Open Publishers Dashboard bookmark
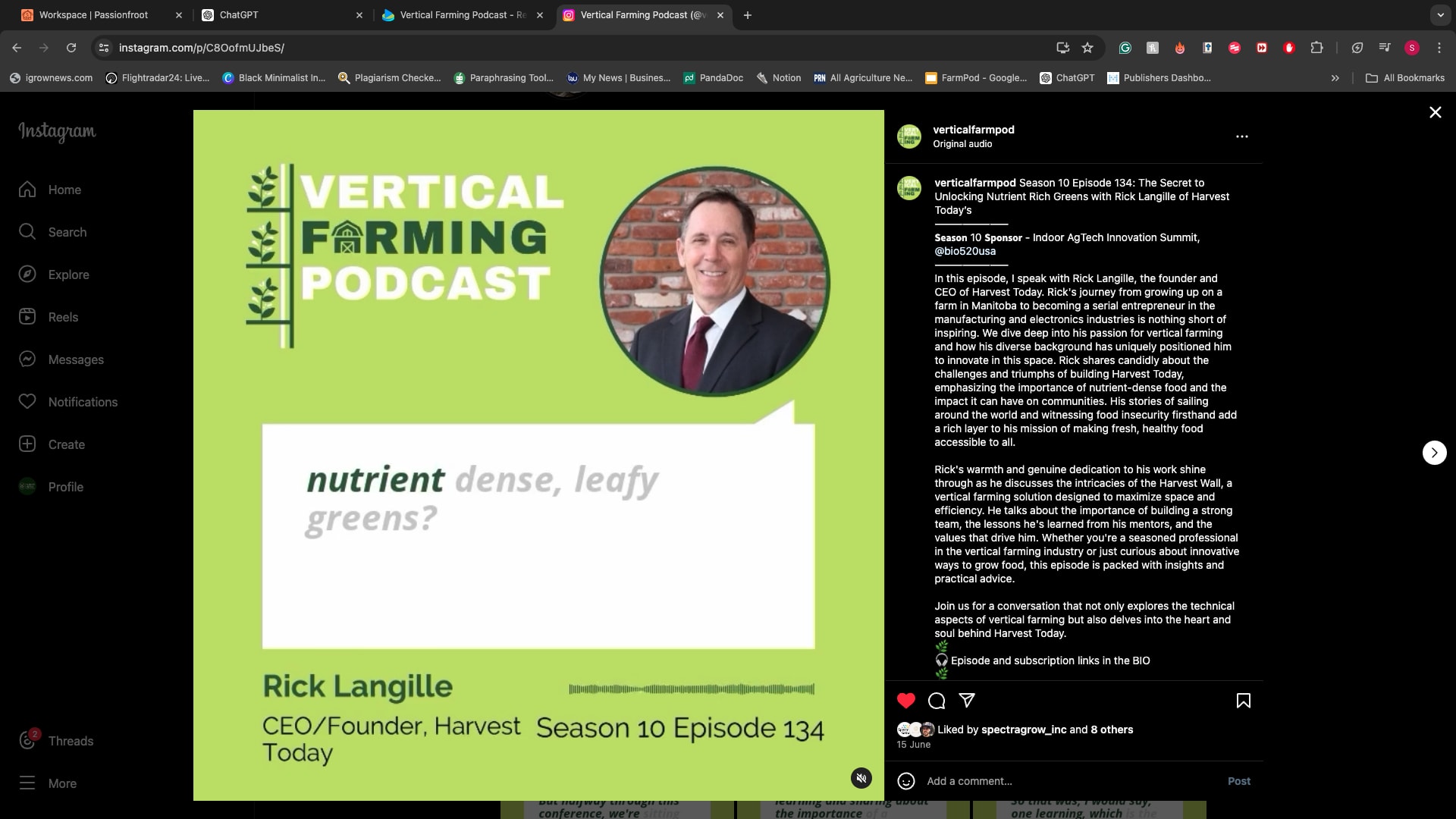The height and width of the screenshot is (819, 1456). [1159, 78]
